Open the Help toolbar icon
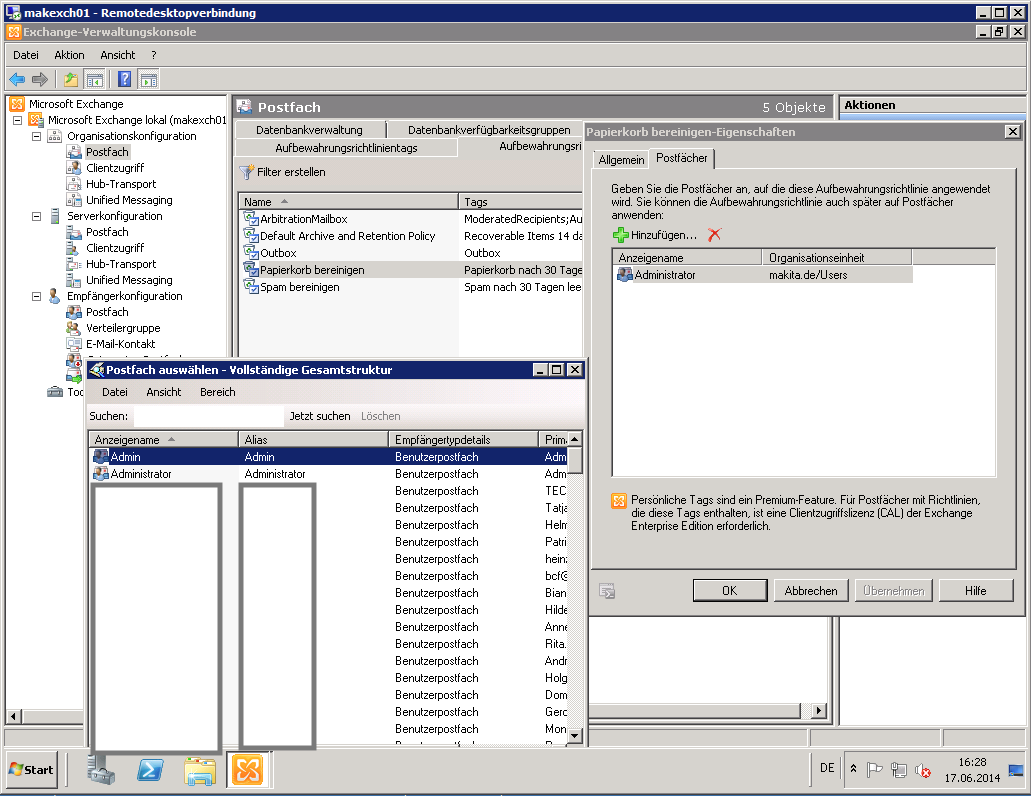 tap(124, 80)
